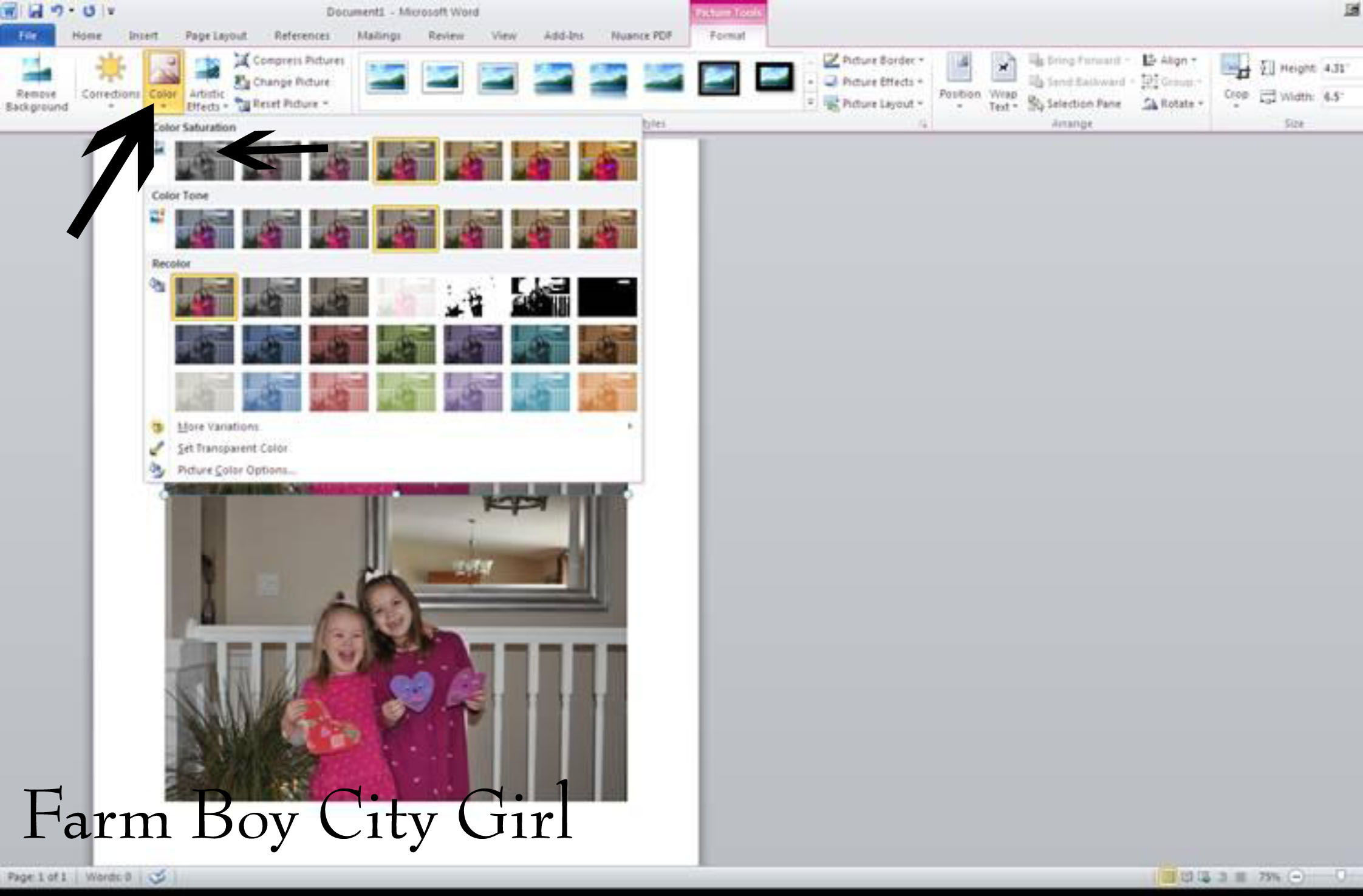Click the Remove Background icon
1363x896 pixels.
coord(36,72)
